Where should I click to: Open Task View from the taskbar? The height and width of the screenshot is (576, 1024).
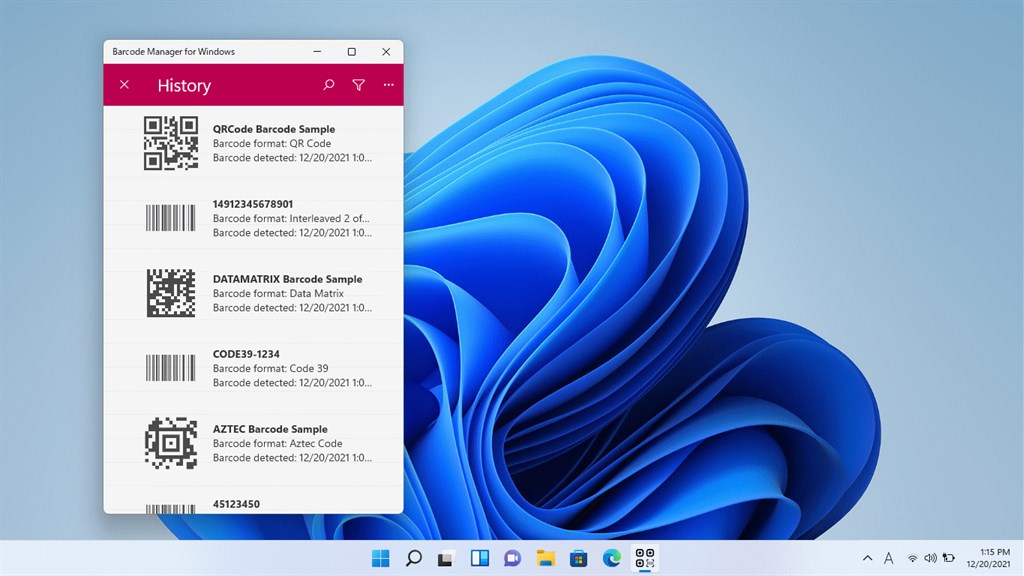click(x=446, y=558)
